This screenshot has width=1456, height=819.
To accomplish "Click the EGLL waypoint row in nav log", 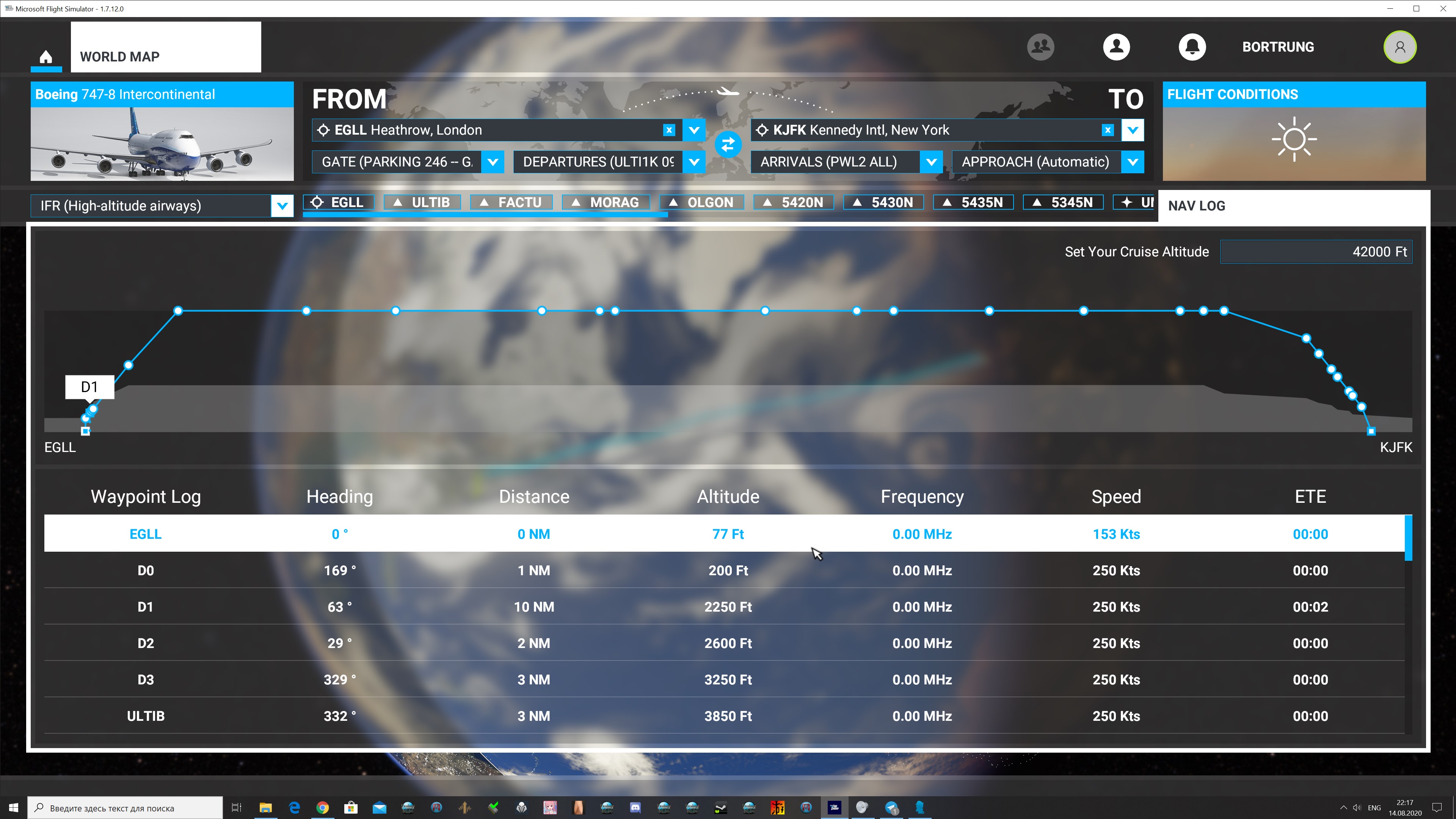I will pos(728,533).
